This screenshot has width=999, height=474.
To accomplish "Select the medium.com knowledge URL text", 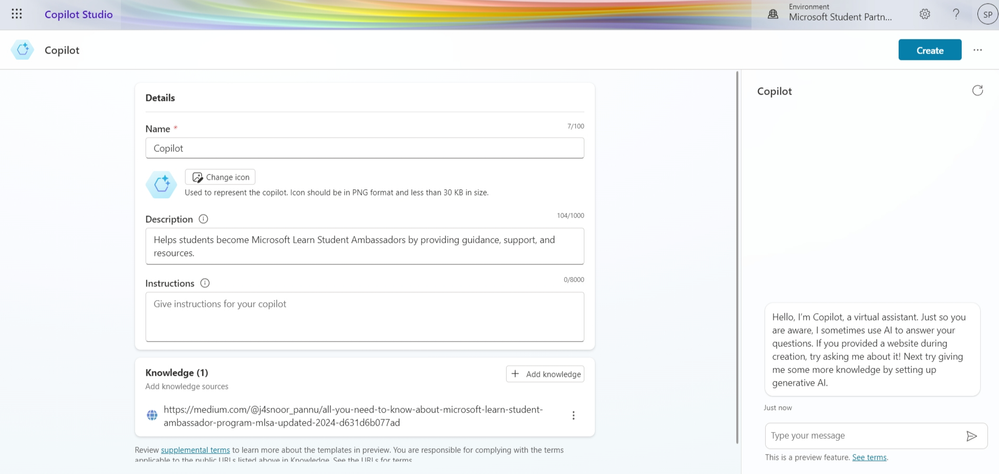I will click(353, 416).
